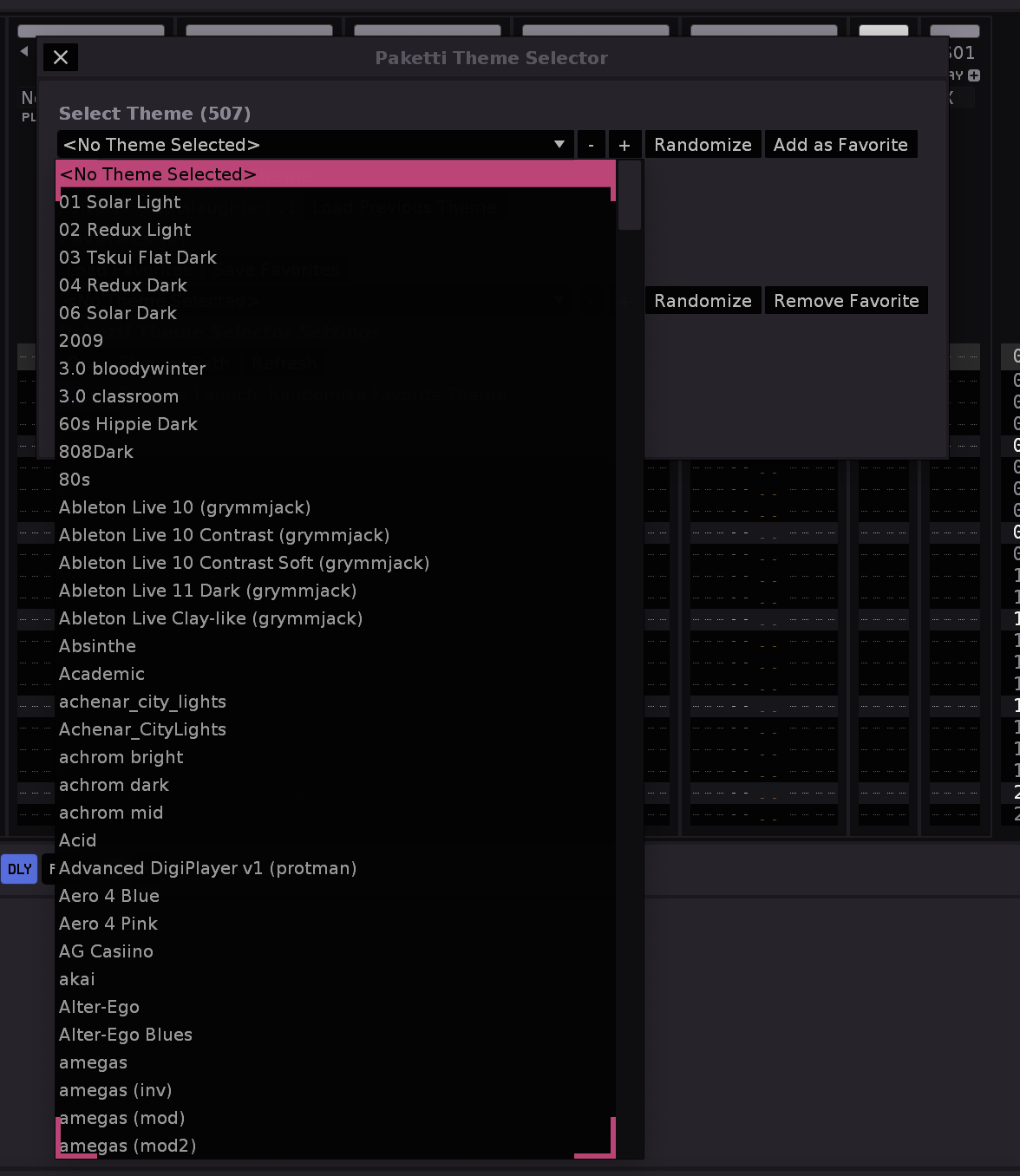Select Advanced DigiPlayer v1 (protman) theme
This screenshot has width=1020, height=1176.
point(207,868)
